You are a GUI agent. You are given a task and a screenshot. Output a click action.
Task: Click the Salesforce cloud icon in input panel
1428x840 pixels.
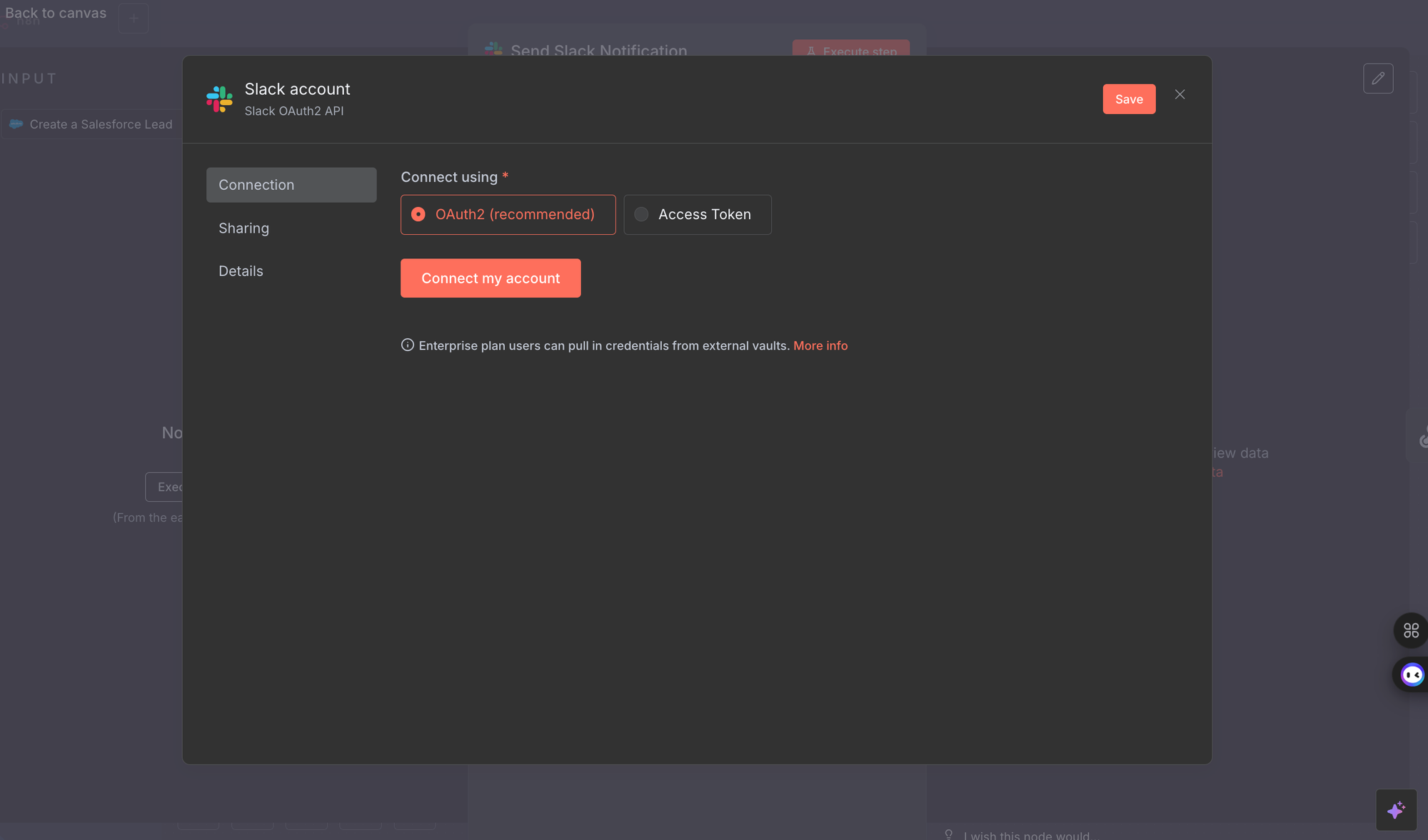[x=16, y=124]
